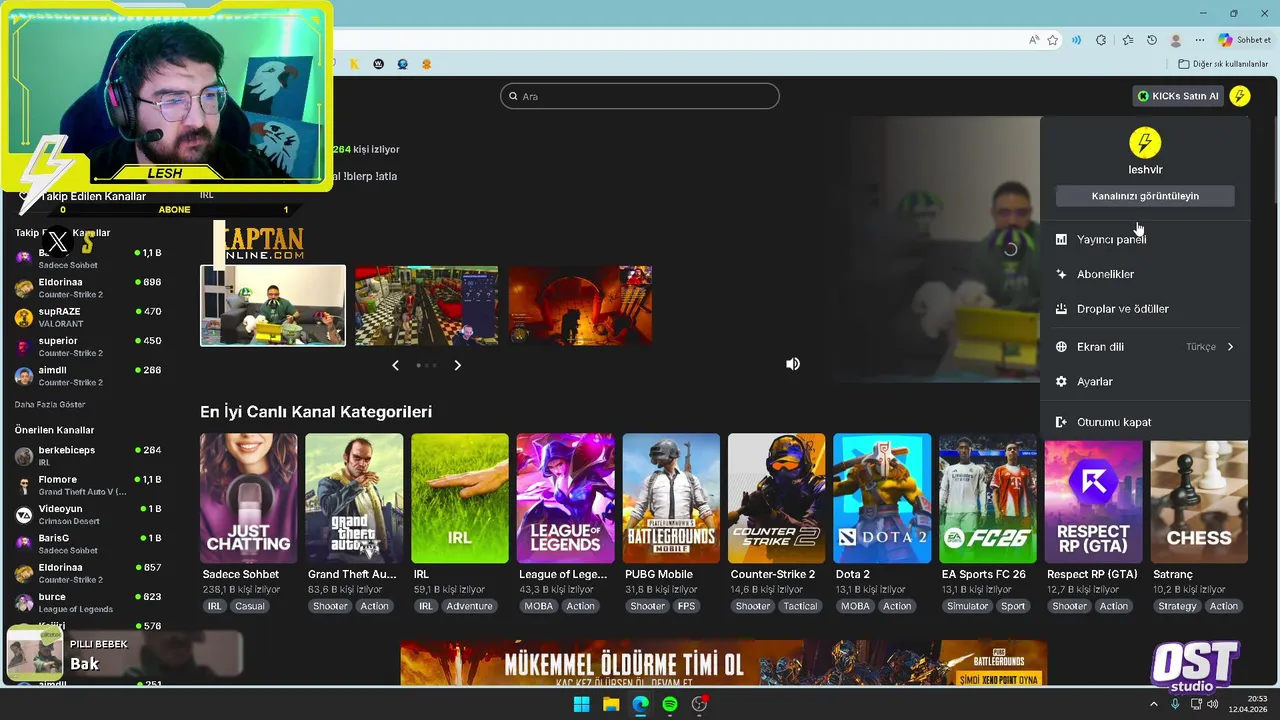This screenshot has height=720, width=1280.
Task: Click the Ara search field
Action: tap(640, 96)
